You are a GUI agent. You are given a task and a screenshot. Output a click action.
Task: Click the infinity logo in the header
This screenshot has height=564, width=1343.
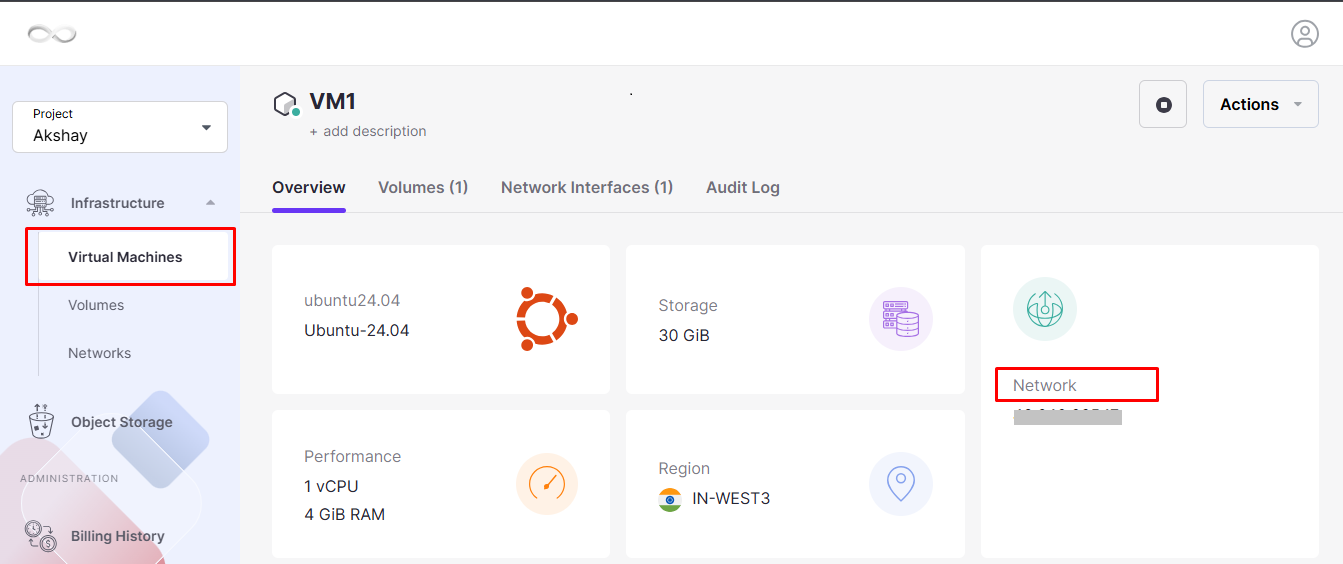coord(52,35)
